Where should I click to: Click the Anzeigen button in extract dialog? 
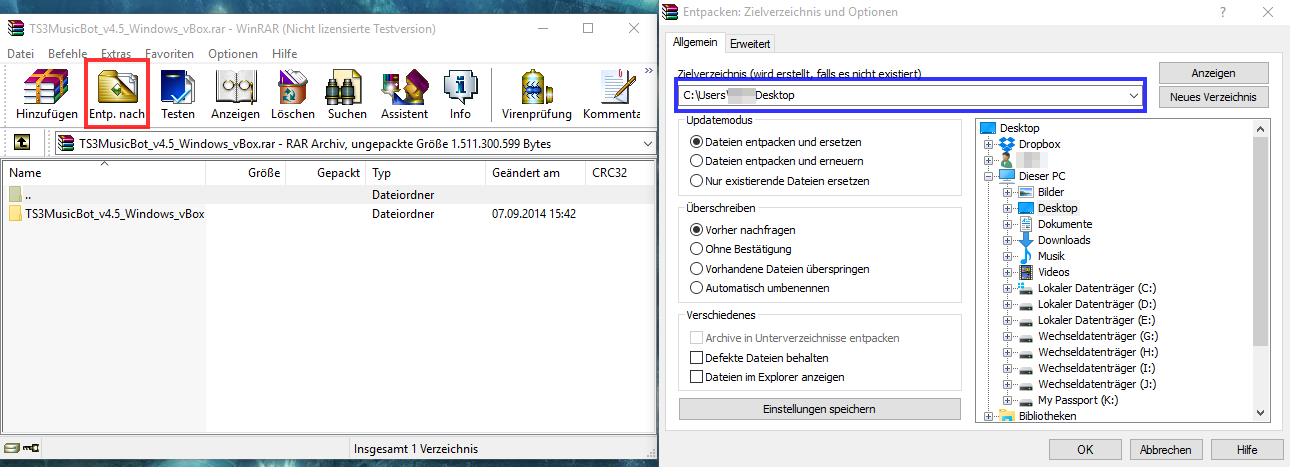pos(1213,73)
